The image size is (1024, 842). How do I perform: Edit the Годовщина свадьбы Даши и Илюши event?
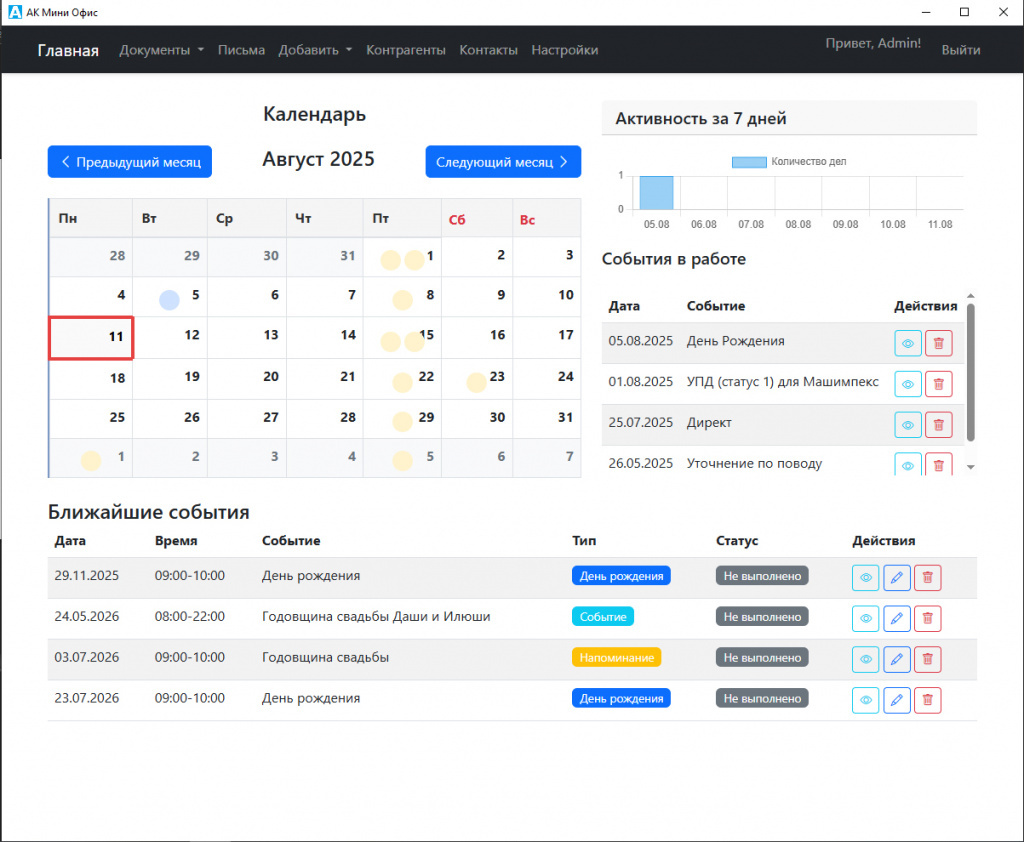click(897, 618)
